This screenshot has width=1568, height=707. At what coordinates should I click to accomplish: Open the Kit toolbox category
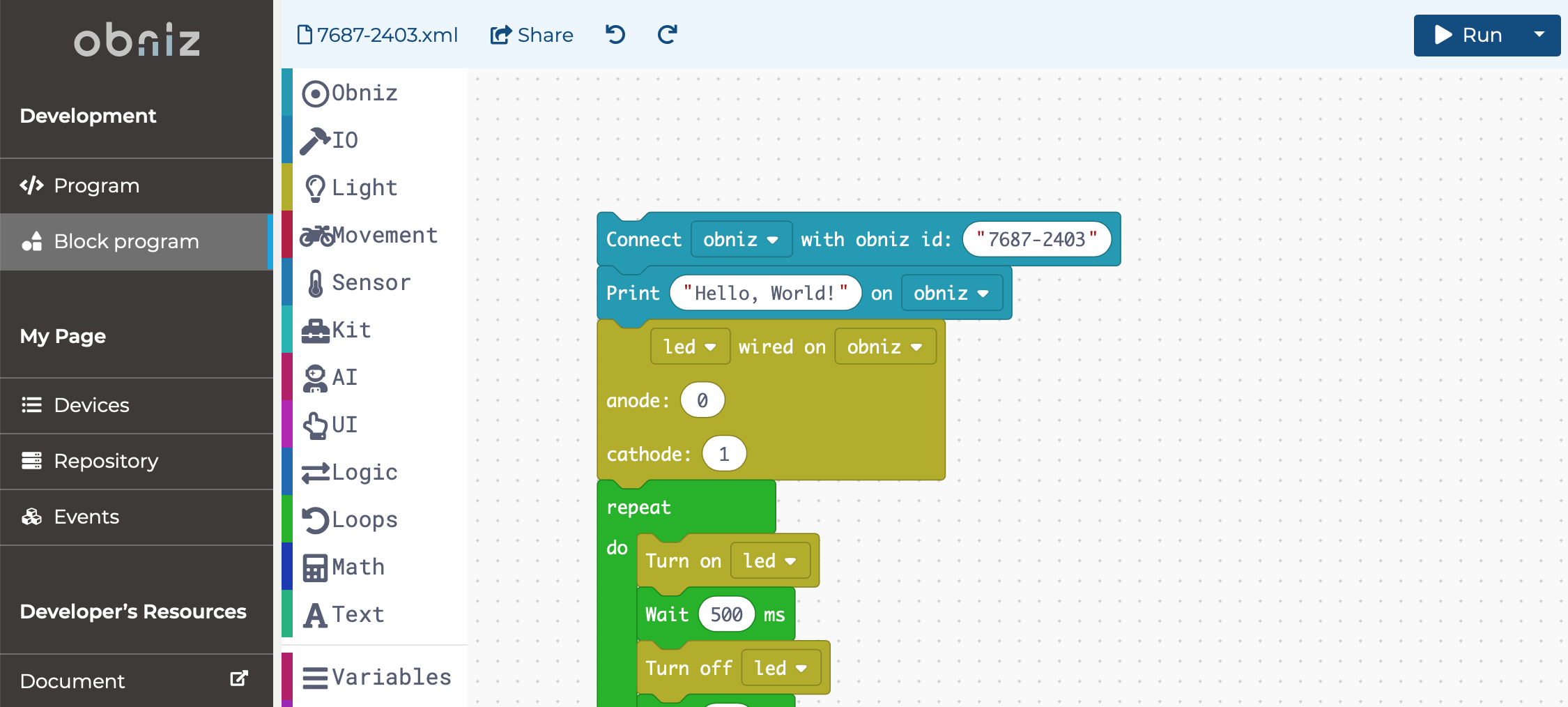[x=316, y=330]
